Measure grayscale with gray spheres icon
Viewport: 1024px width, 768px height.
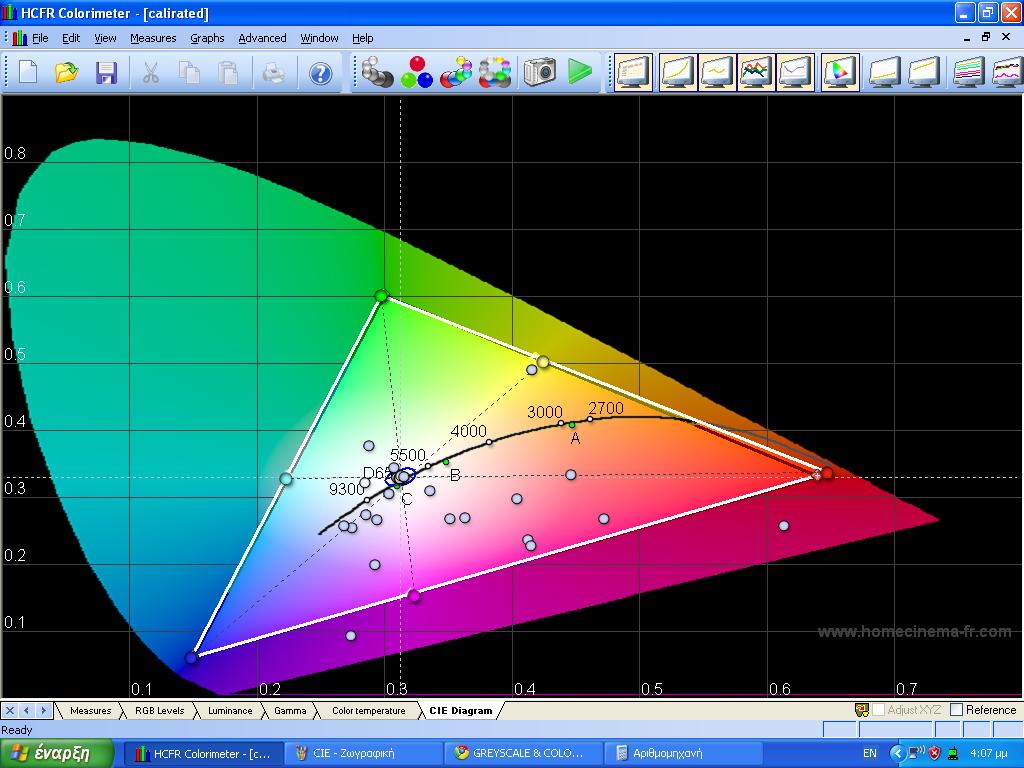pyautogui.click(x=377, y=72)
